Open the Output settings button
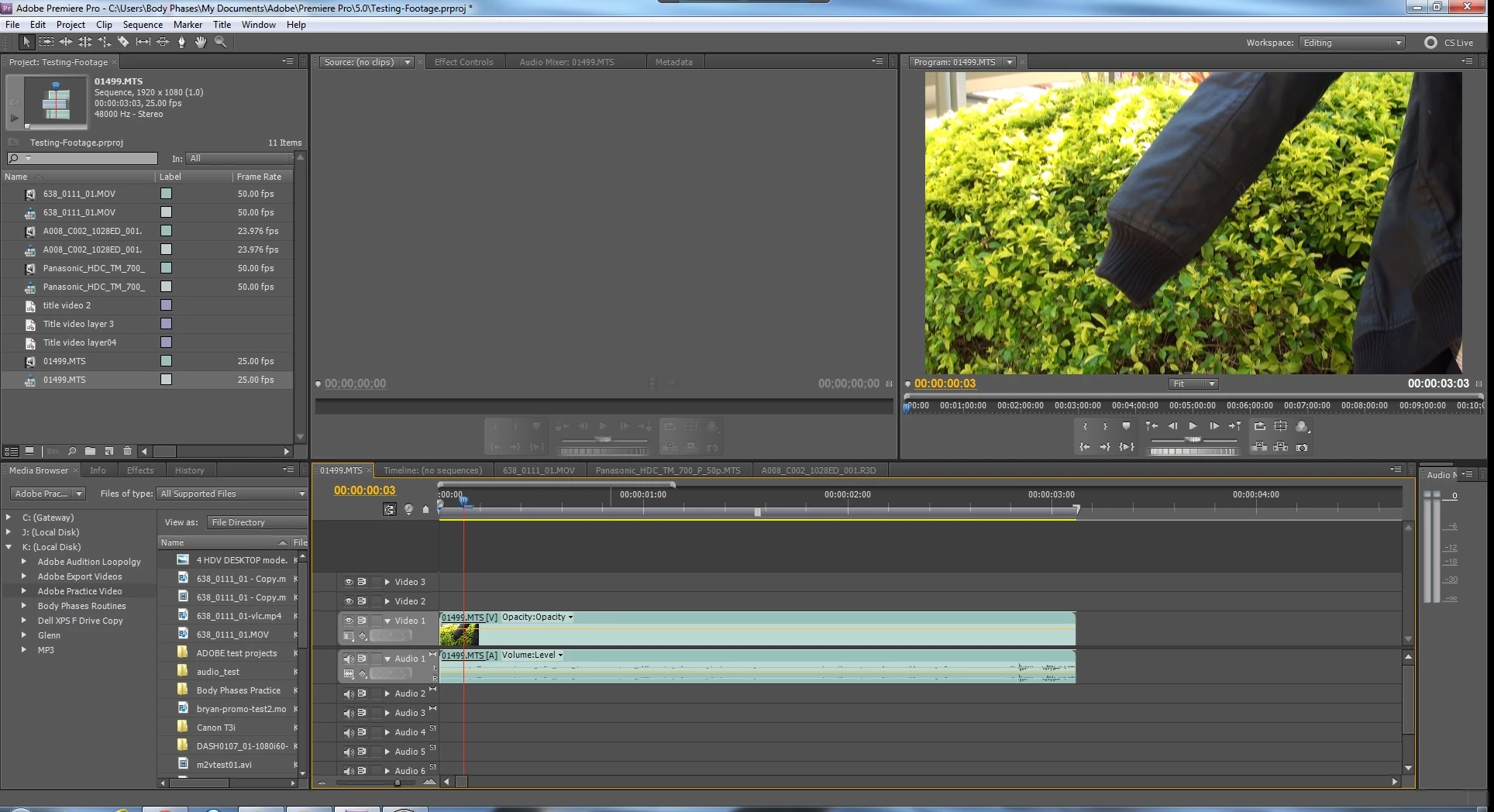This screenshot has width=1494, height=812. 1302,426
